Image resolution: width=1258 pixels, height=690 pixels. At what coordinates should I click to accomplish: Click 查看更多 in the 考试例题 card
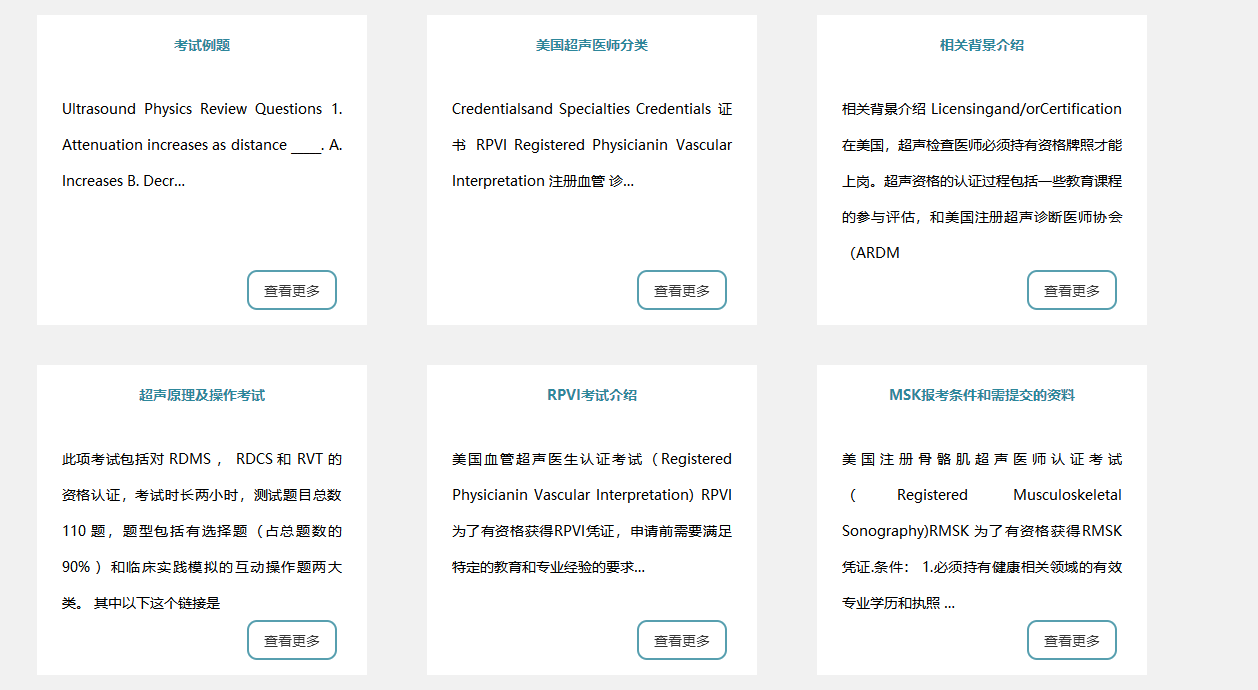(292, 291)
